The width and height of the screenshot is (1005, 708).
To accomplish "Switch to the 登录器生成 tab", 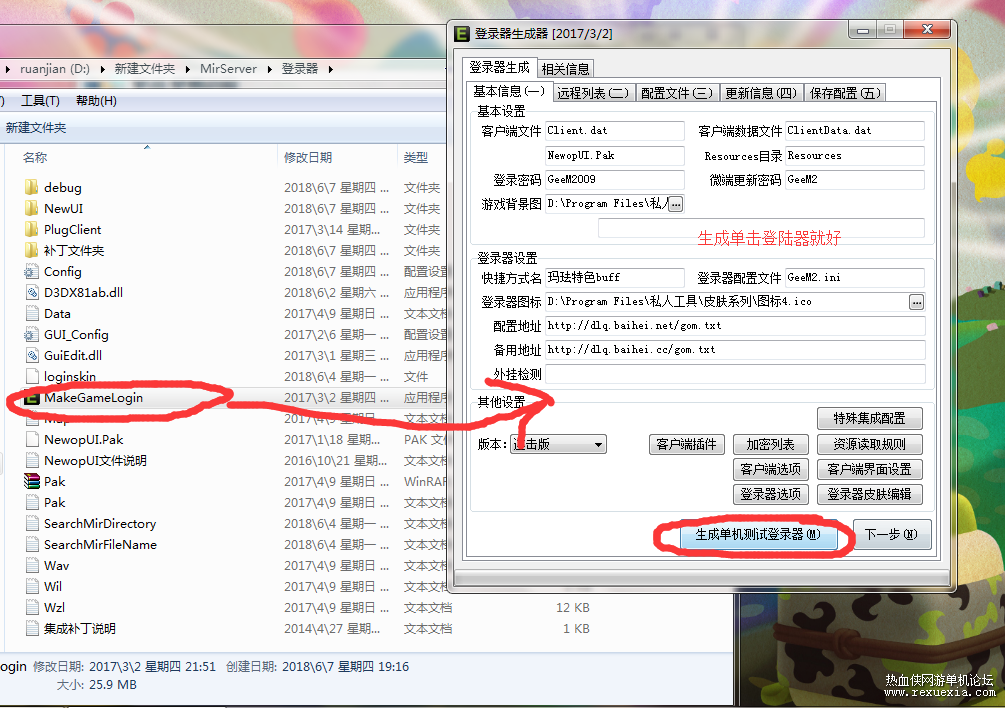I will [499, 67].
